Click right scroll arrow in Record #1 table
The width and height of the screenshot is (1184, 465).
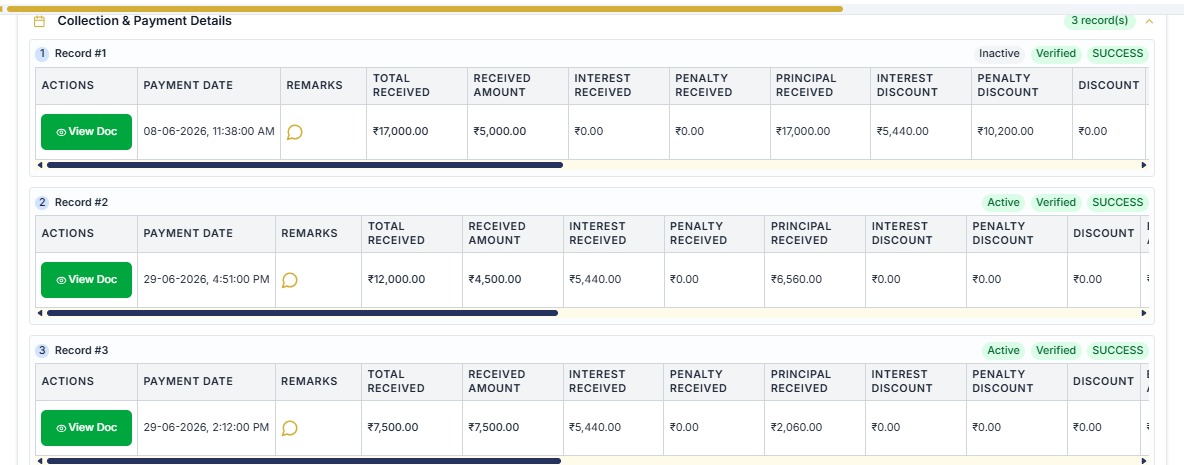1143,165
